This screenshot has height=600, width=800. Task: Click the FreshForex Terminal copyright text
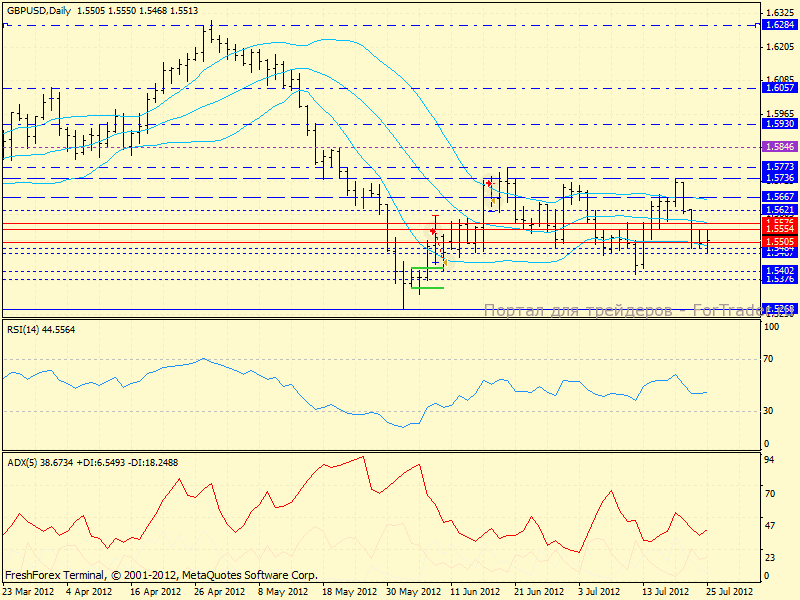160,576
